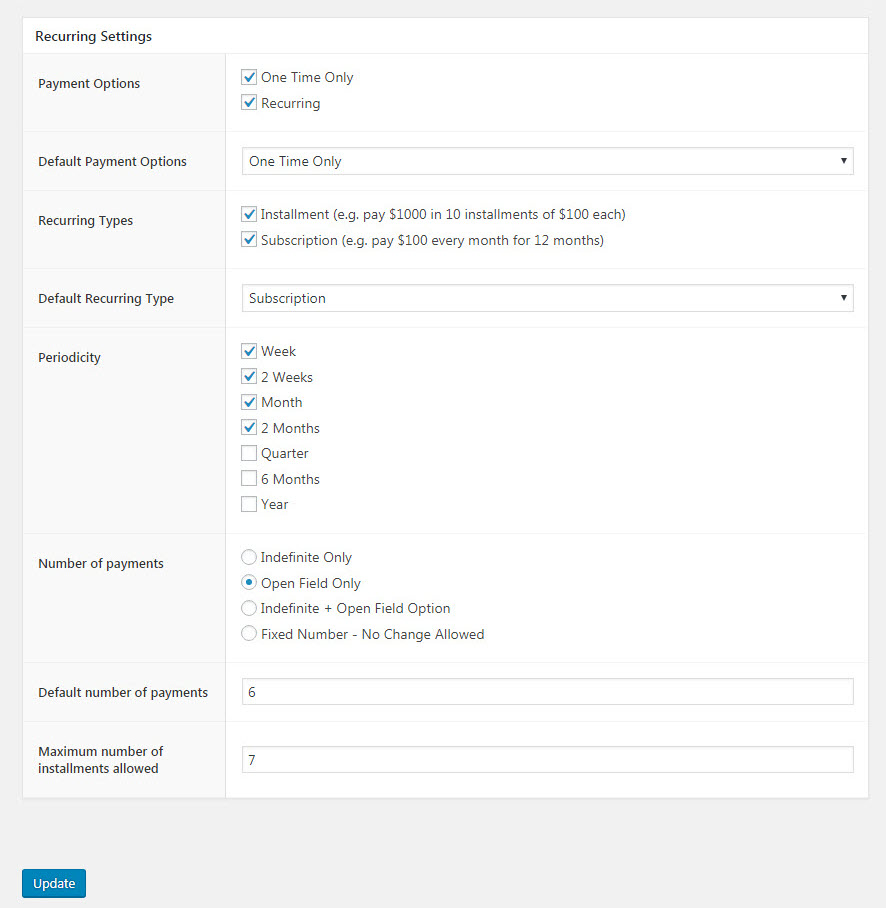Image resolution: width=886 pixels, height=908 pixels.
Task: Uncheck the Week periodicity checkbox
Action: (249, 351)
